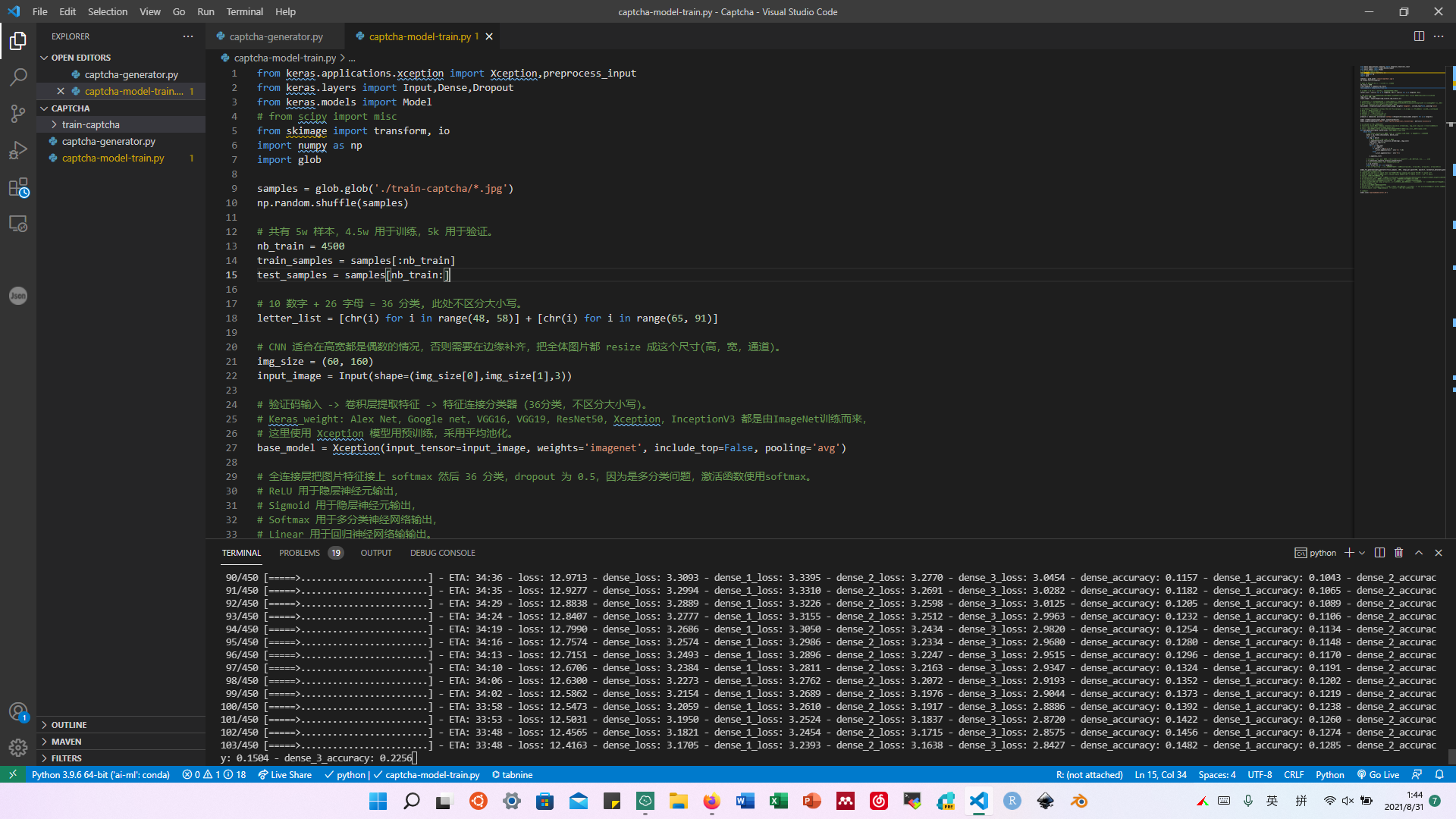Close the captcha-model-train.py editor tab
Image resolution: width=1456 pixels, height=819 pixels.
(489, 36)
